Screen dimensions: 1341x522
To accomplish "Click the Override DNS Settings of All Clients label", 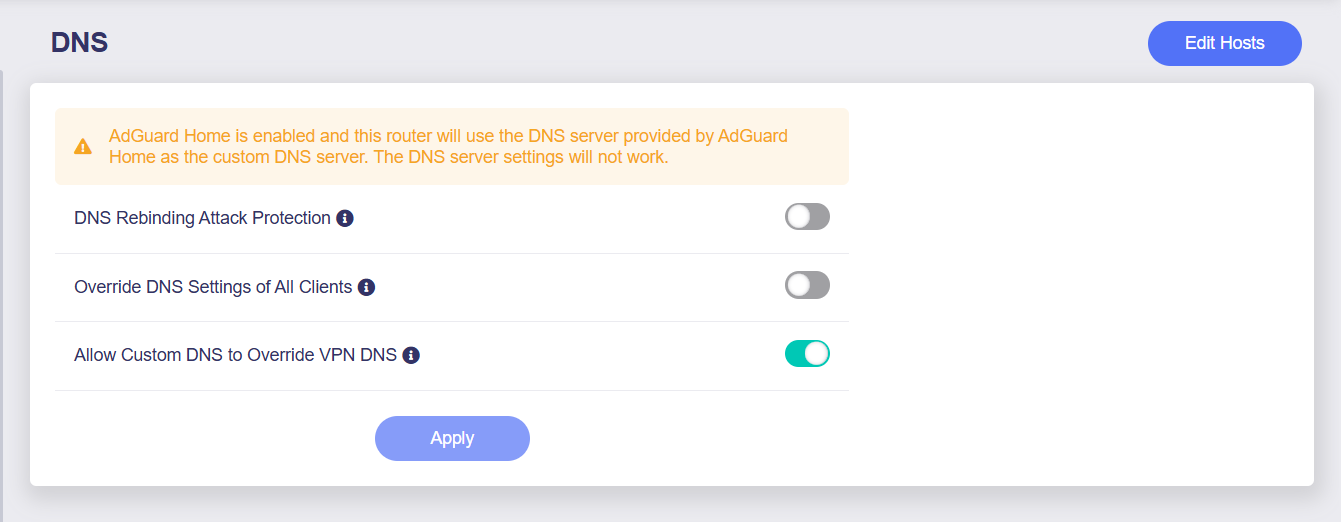I will pyautogui.click(x=213, y=287).
